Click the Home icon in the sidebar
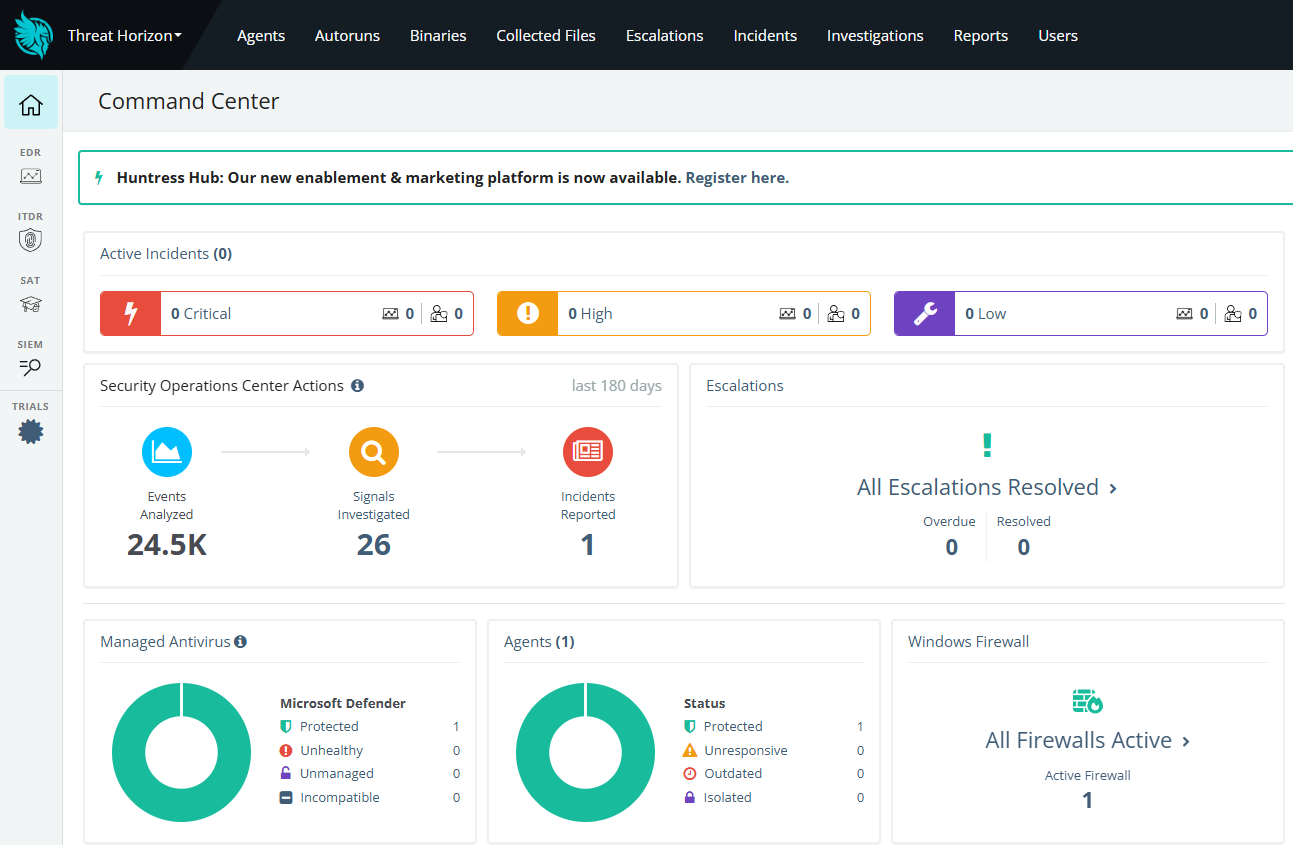The image size is (1293, 845). pyautogui.click(x=31, y=103)
